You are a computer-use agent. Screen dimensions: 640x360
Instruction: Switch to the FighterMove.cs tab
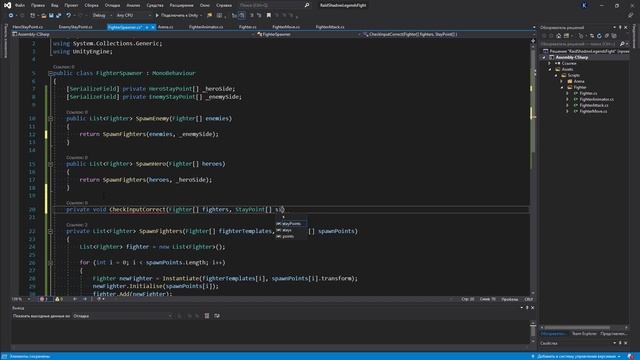click(x=286, y=27)
